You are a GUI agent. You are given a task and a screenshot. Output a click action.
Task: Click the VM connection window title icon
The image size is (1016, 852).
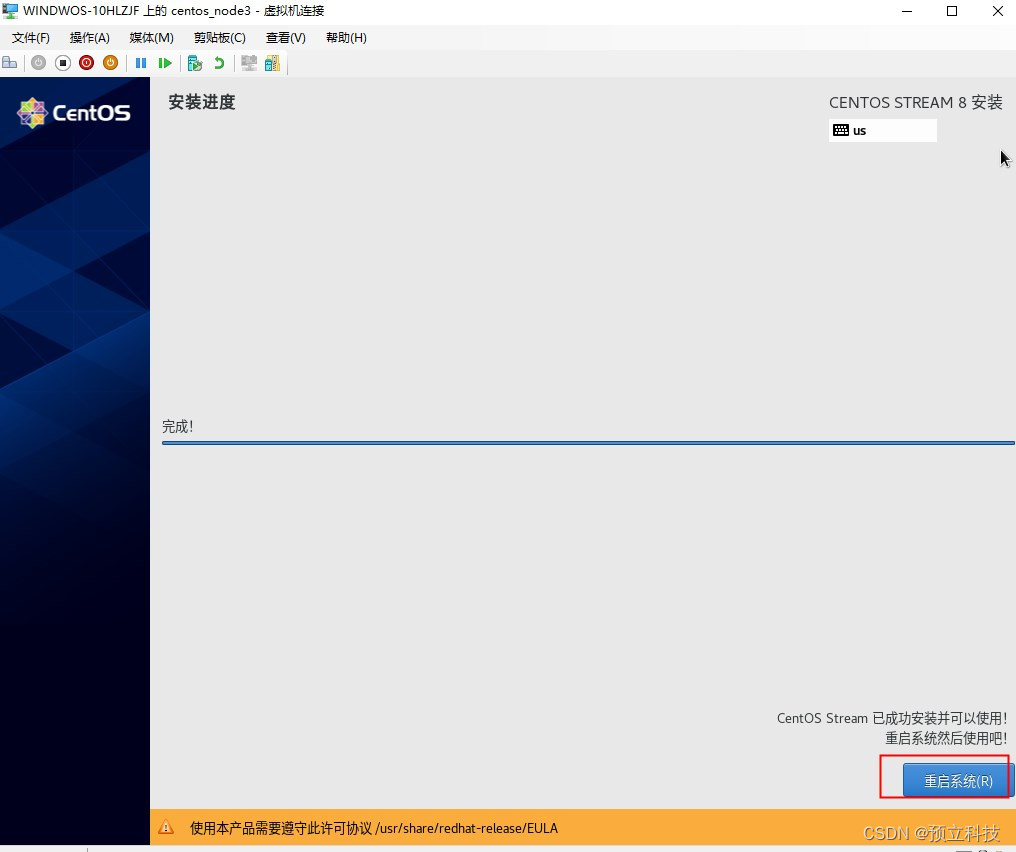click(x=10, y=11)
